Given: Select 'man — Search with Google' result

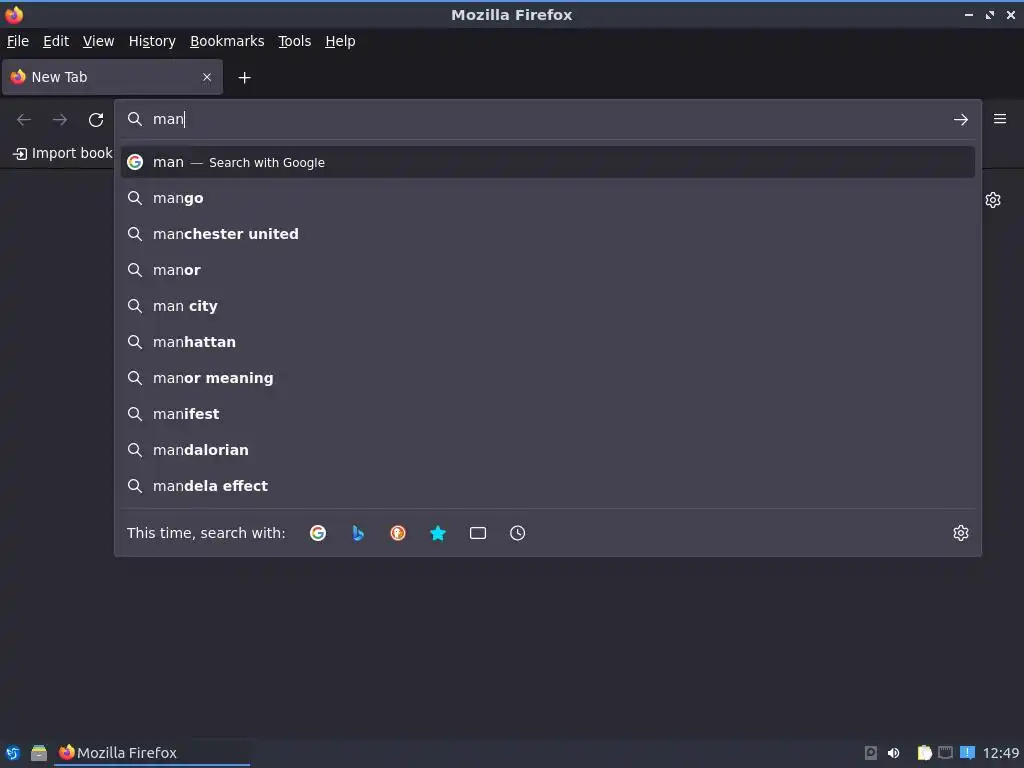Looking at the screenshot, I should [547, 162].
